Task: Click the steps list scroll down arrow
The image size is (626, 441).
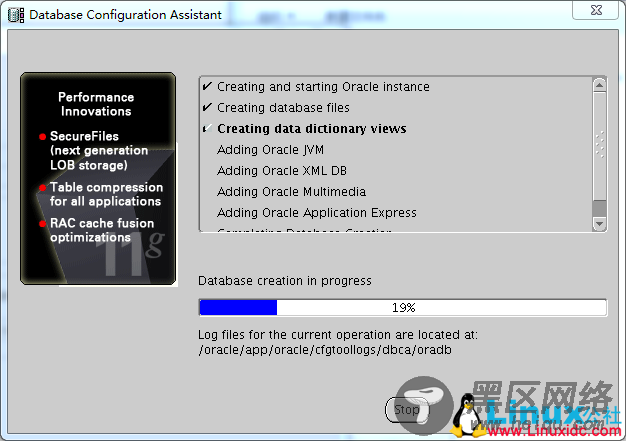Action: pyautogui.click(x=600, y=223)
